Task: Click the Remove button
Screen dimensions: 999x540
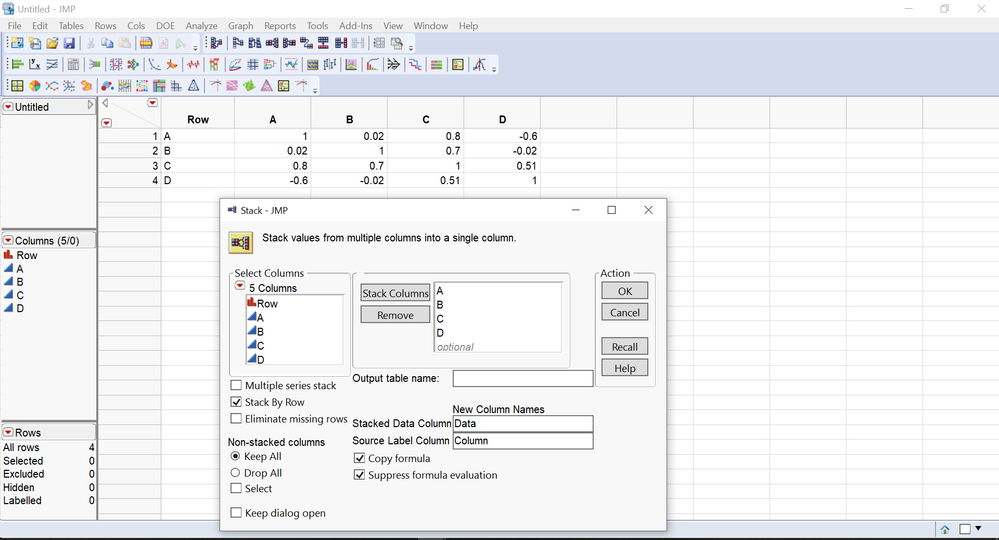Action: coord(395,315)
